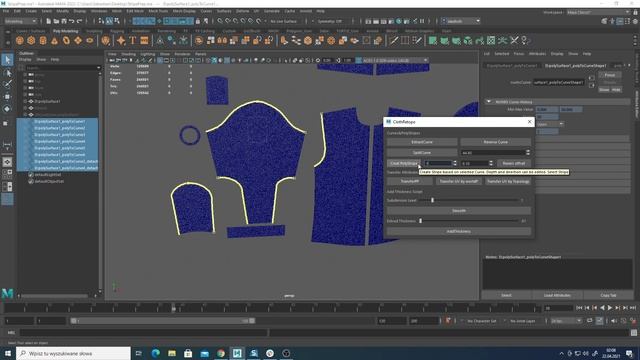This screenshot has width=640, height=360.
Task: Select the Lasso tool in the toolbox
Action: click(x=7, y=73)
